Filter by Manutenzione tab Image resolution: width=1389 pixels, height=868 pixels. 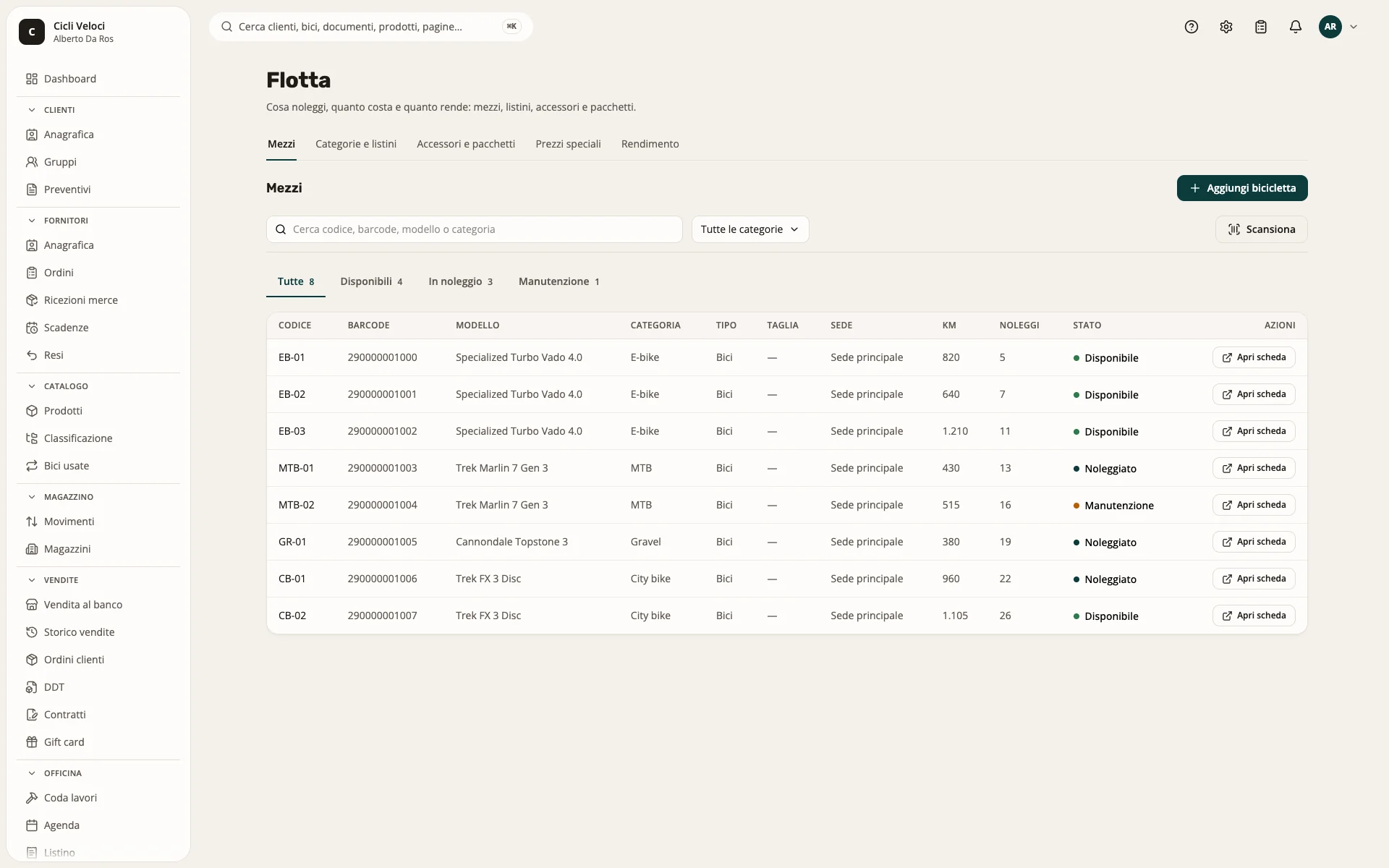click(558, 281)
